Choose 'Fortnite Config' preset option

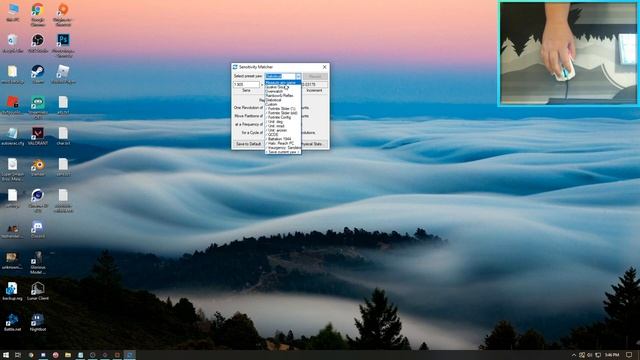coord(283,117)
